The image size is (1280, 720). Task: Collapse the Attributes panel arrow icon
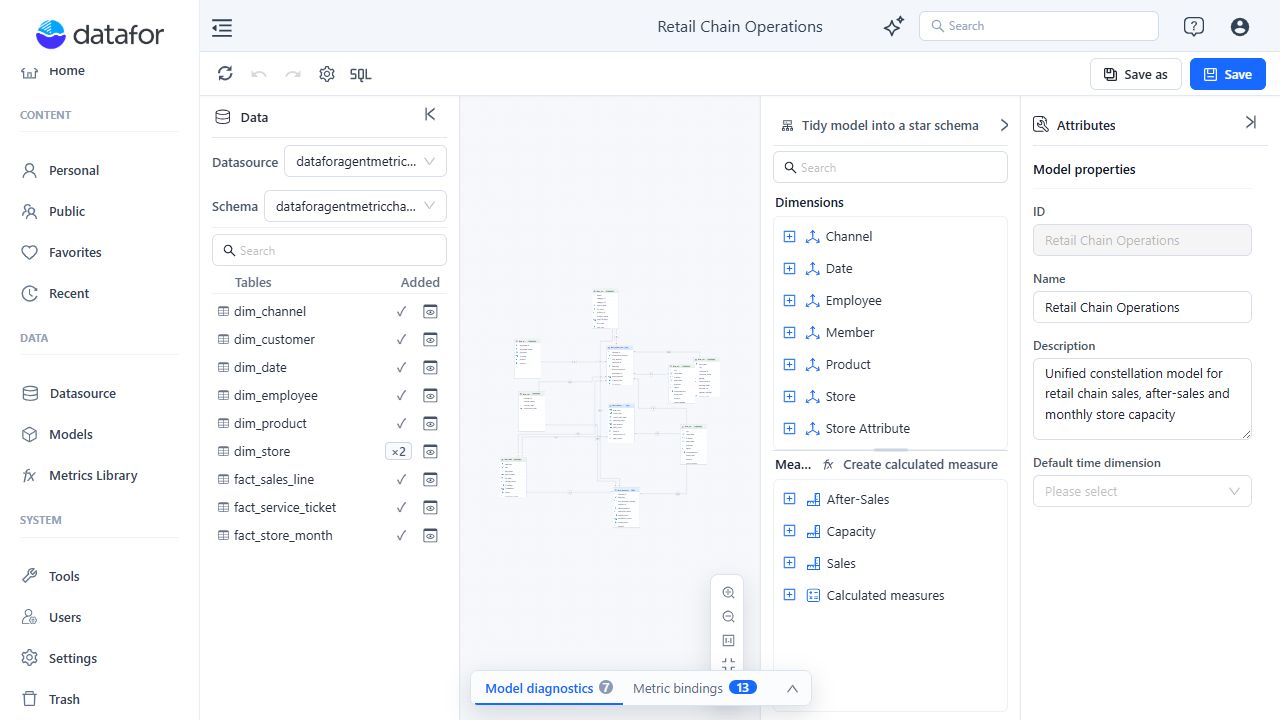(x=1250, y=122)
